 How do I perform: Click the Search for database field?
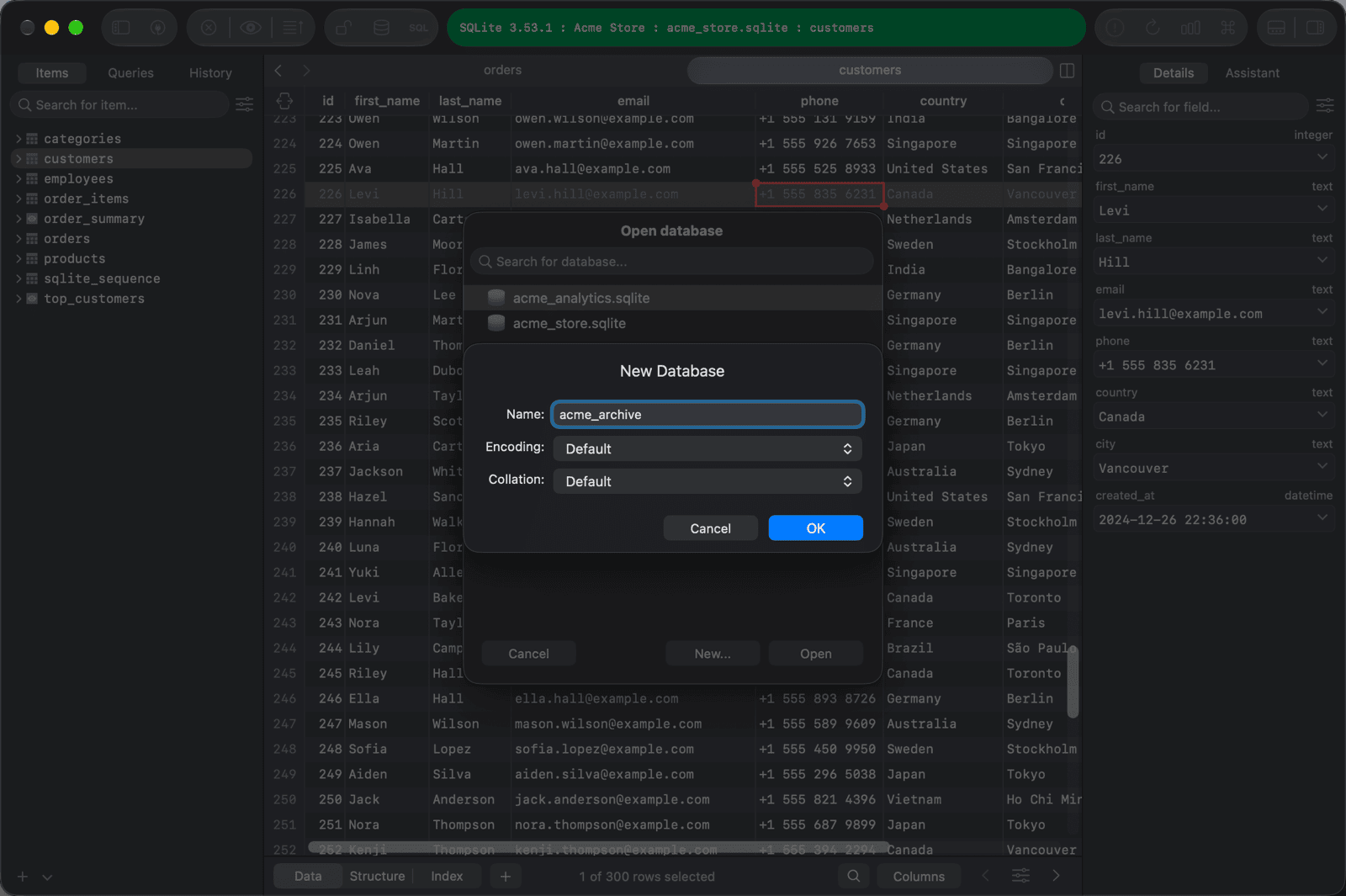672,262
